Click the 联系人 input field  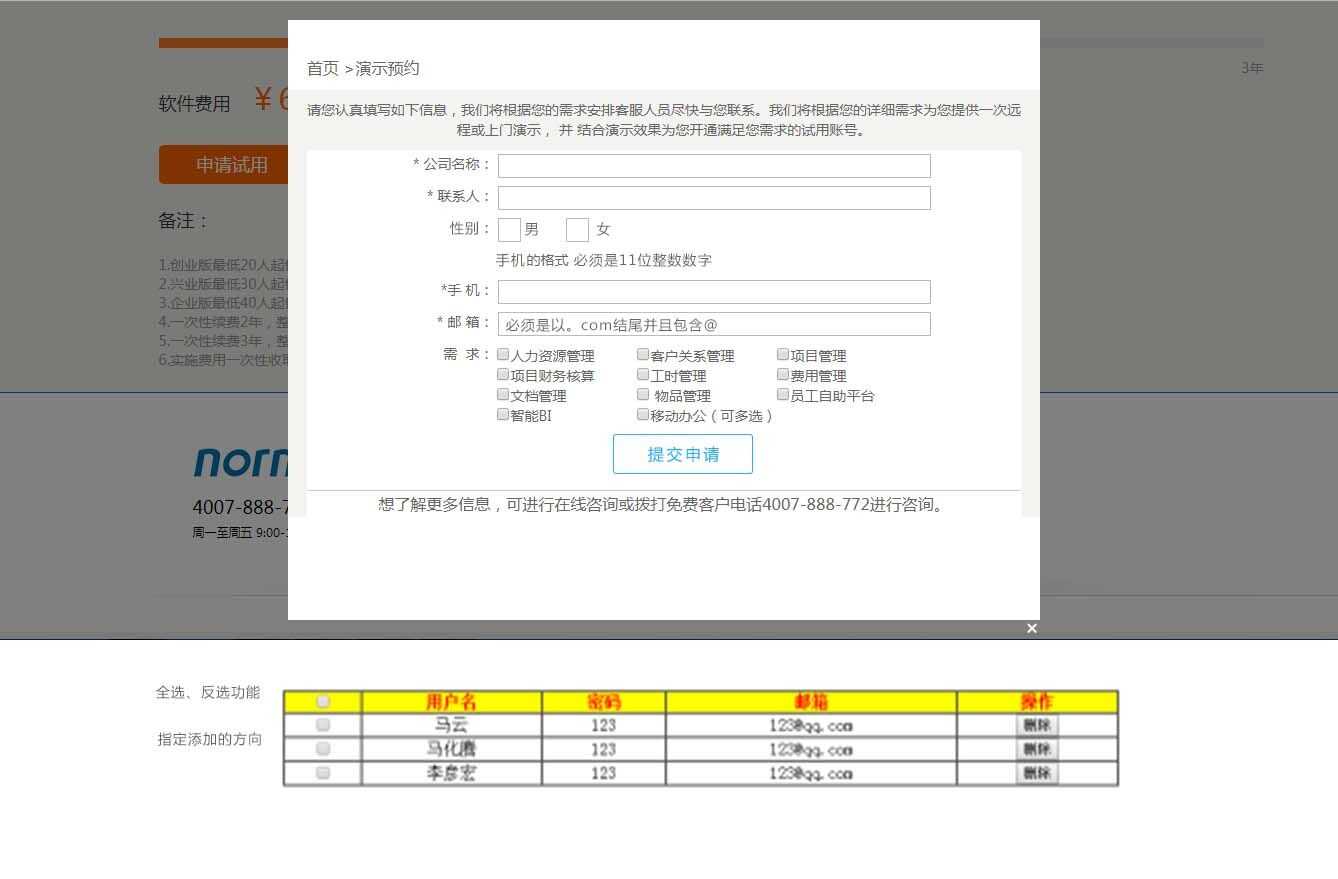[714, 198]
